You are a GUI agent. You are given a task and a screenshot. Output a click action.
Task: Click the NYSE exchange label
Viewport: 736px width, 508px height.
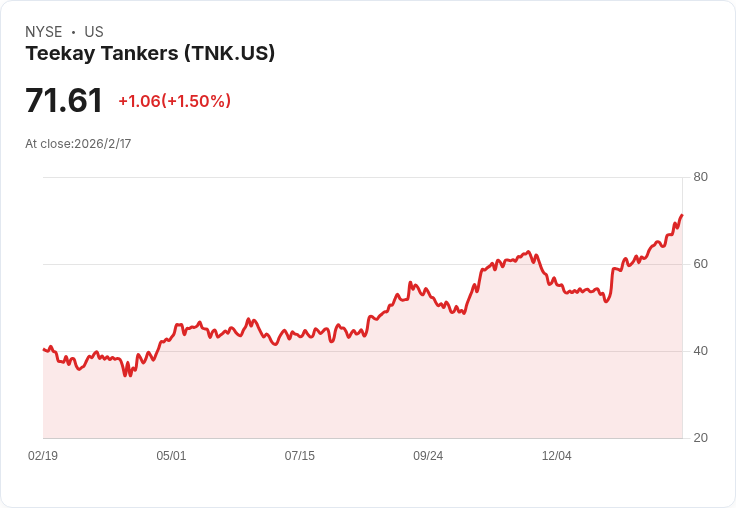tap(44, 32)
